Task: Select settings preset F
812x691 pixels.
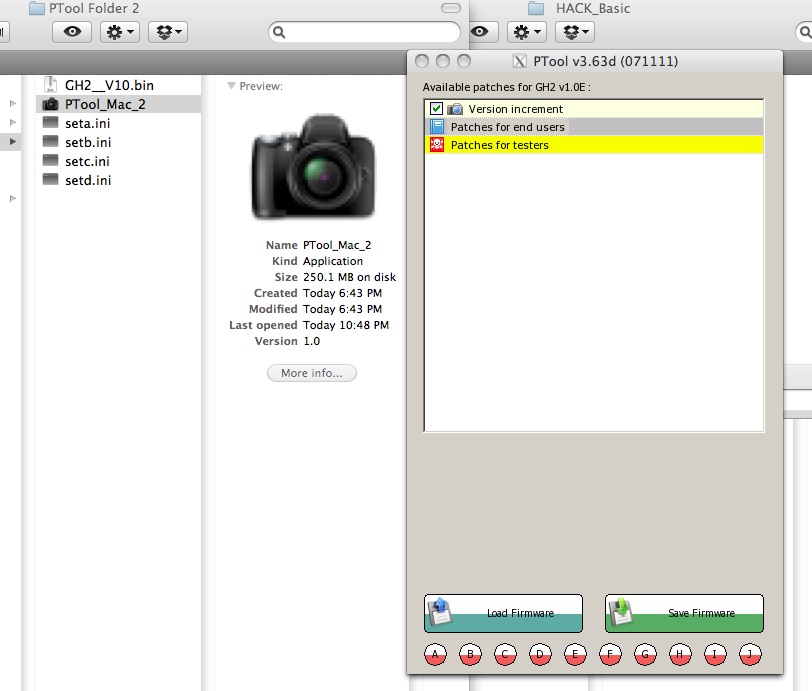Action: pos(610,654)
